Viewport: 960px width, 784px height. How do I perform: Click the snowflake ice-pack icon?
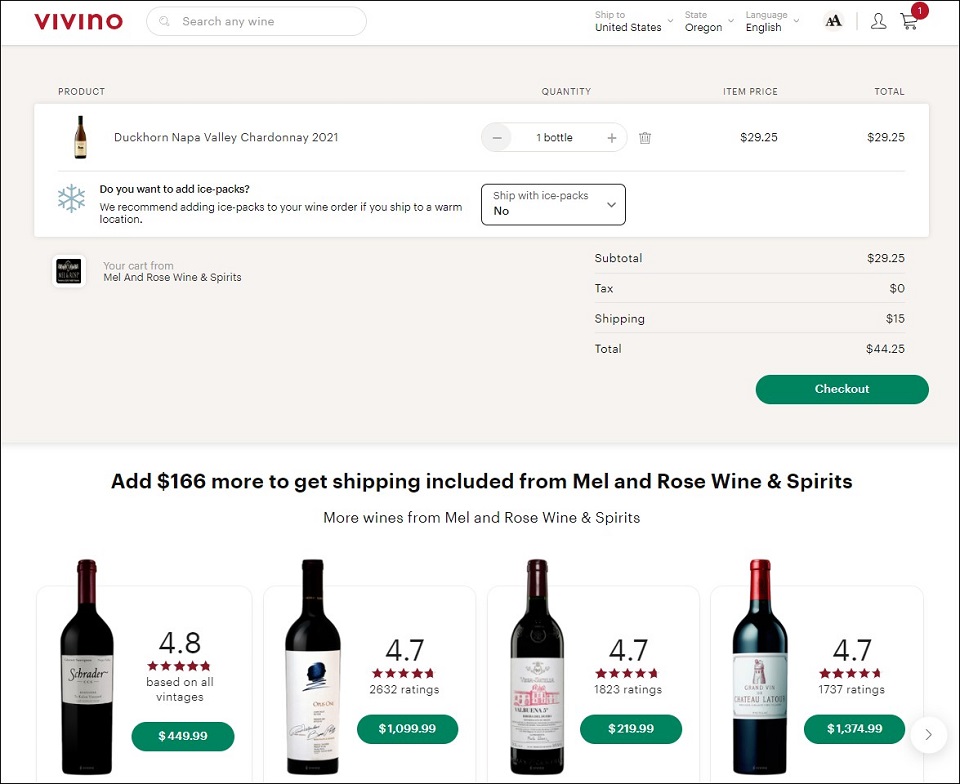click(x=71, y=198)
